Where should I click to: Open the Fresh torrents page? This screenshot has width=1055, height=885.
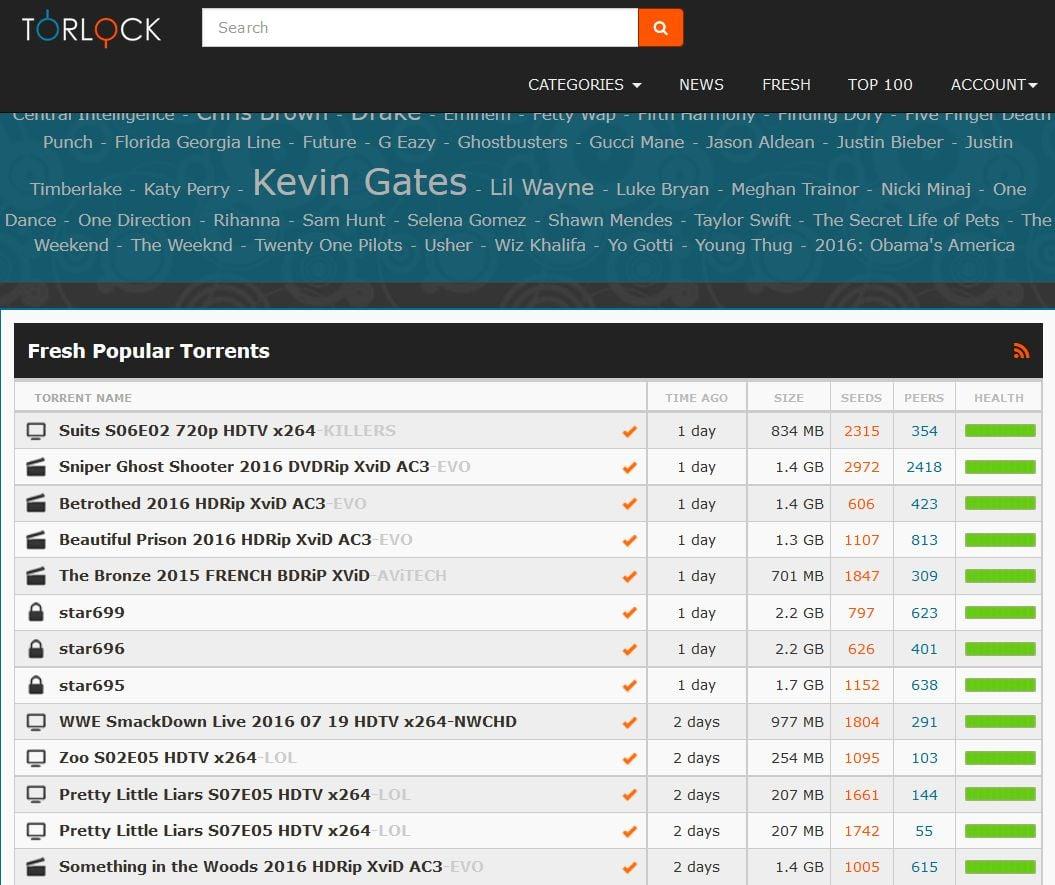tap(786, 85)
